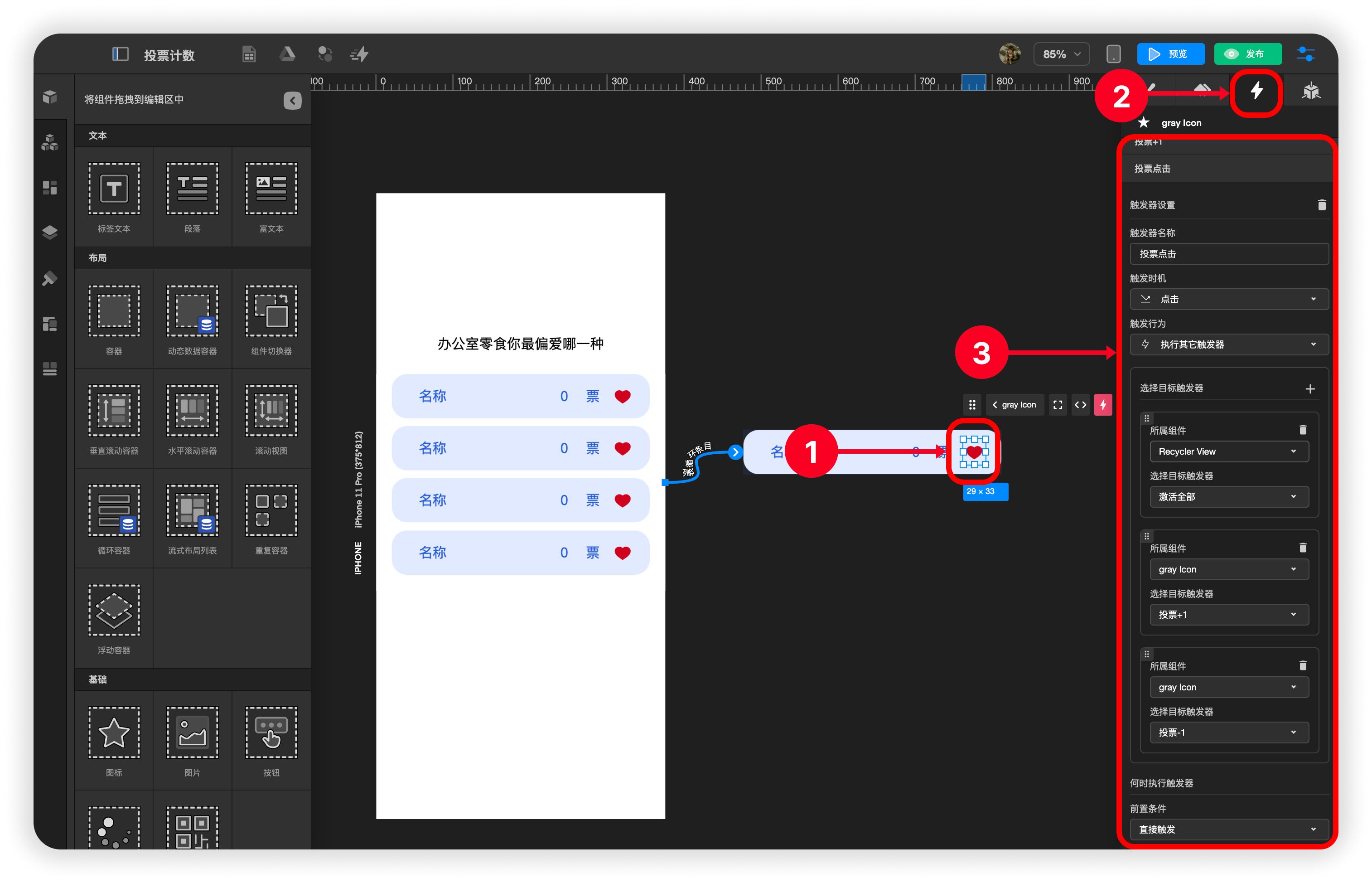Click the gray Icon breadcrumb back chevron
Viewport: 1372px width, 883px height.
tap(995, 405)
